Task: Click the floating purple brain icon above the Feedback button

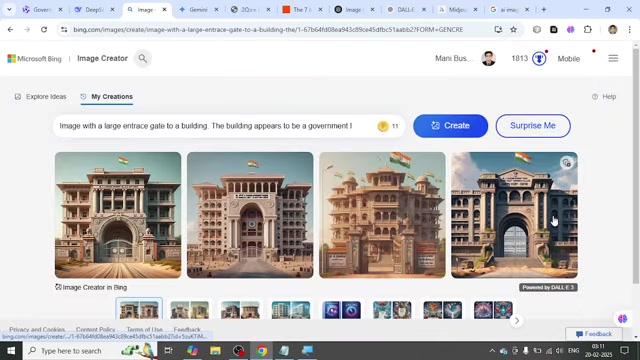Action: 622,318
